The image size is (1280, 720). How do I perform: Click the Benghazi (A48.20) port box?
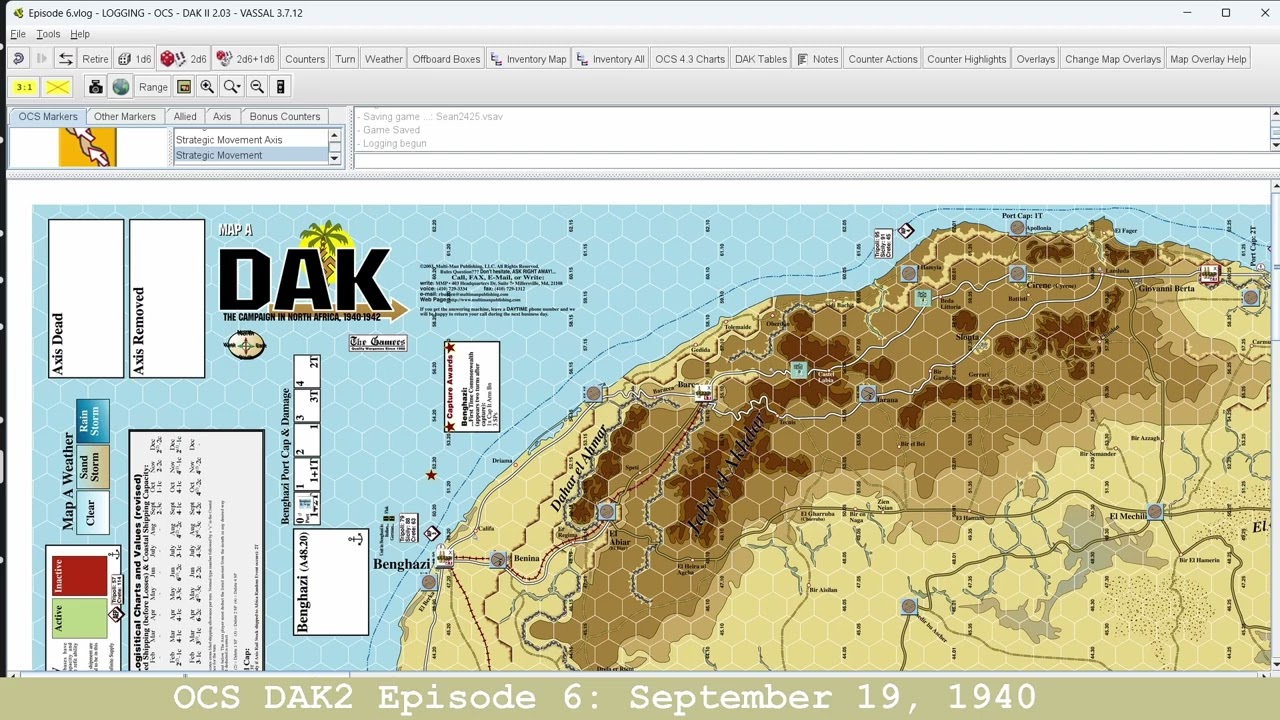pos(331,581)
